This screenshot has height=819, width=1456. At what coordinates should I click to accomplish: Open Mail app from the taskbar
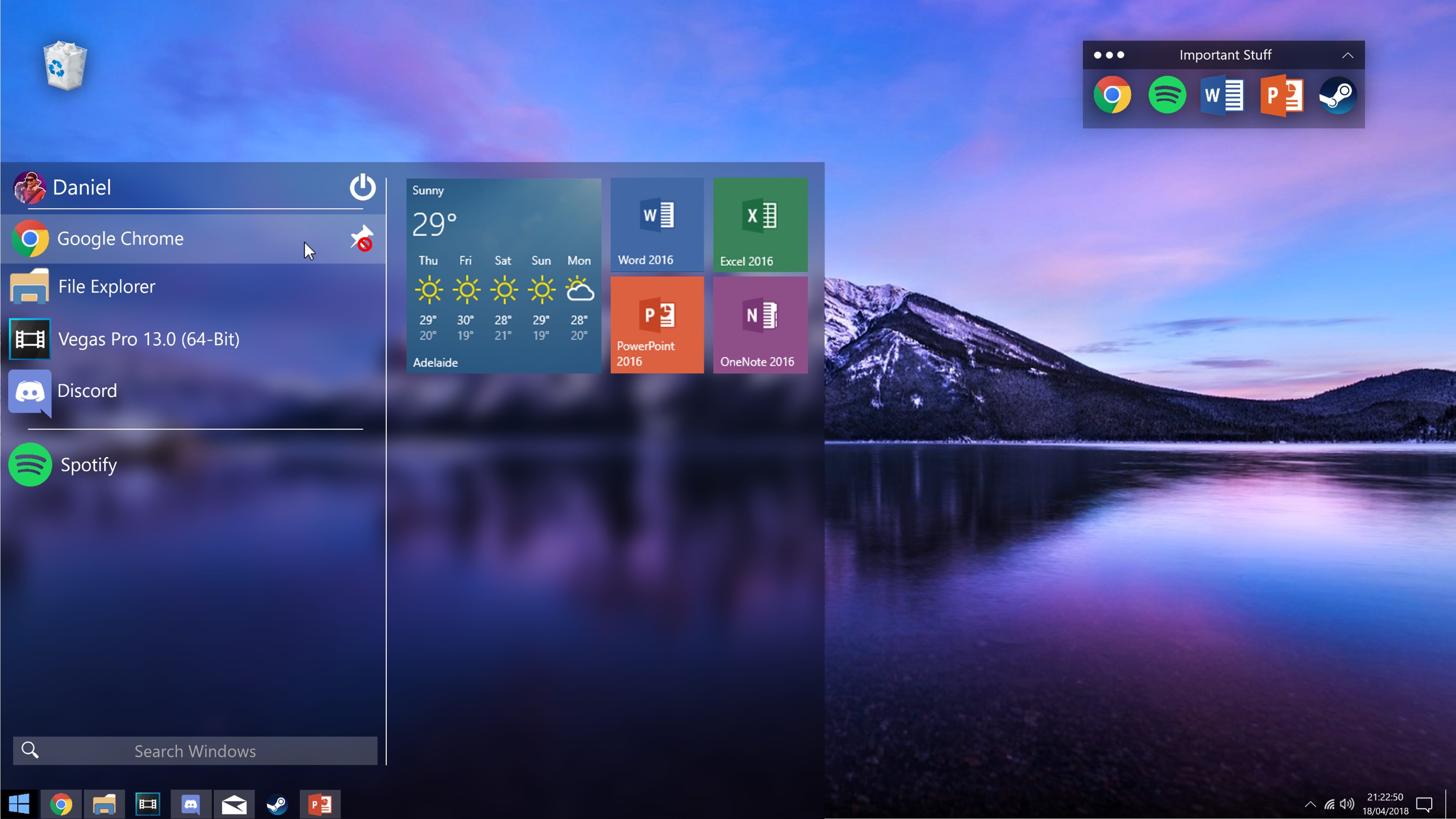pyautogui.click(x=234, y=804)
